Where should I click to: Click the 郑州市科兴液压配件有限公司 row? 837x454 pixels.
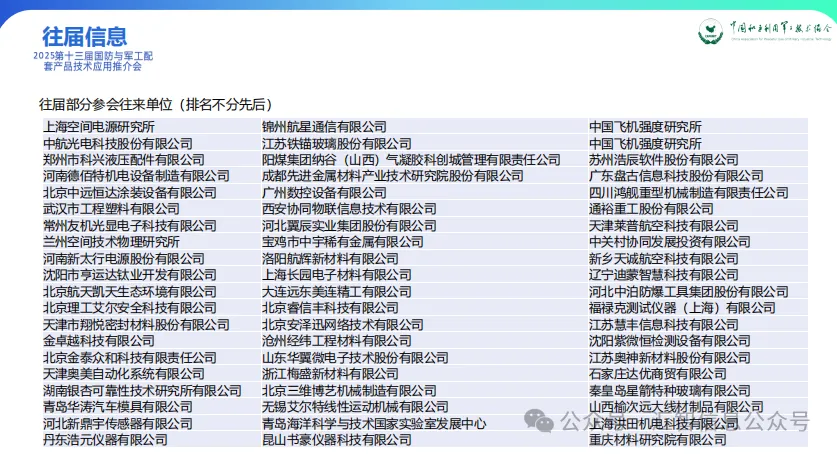point(124,160)
